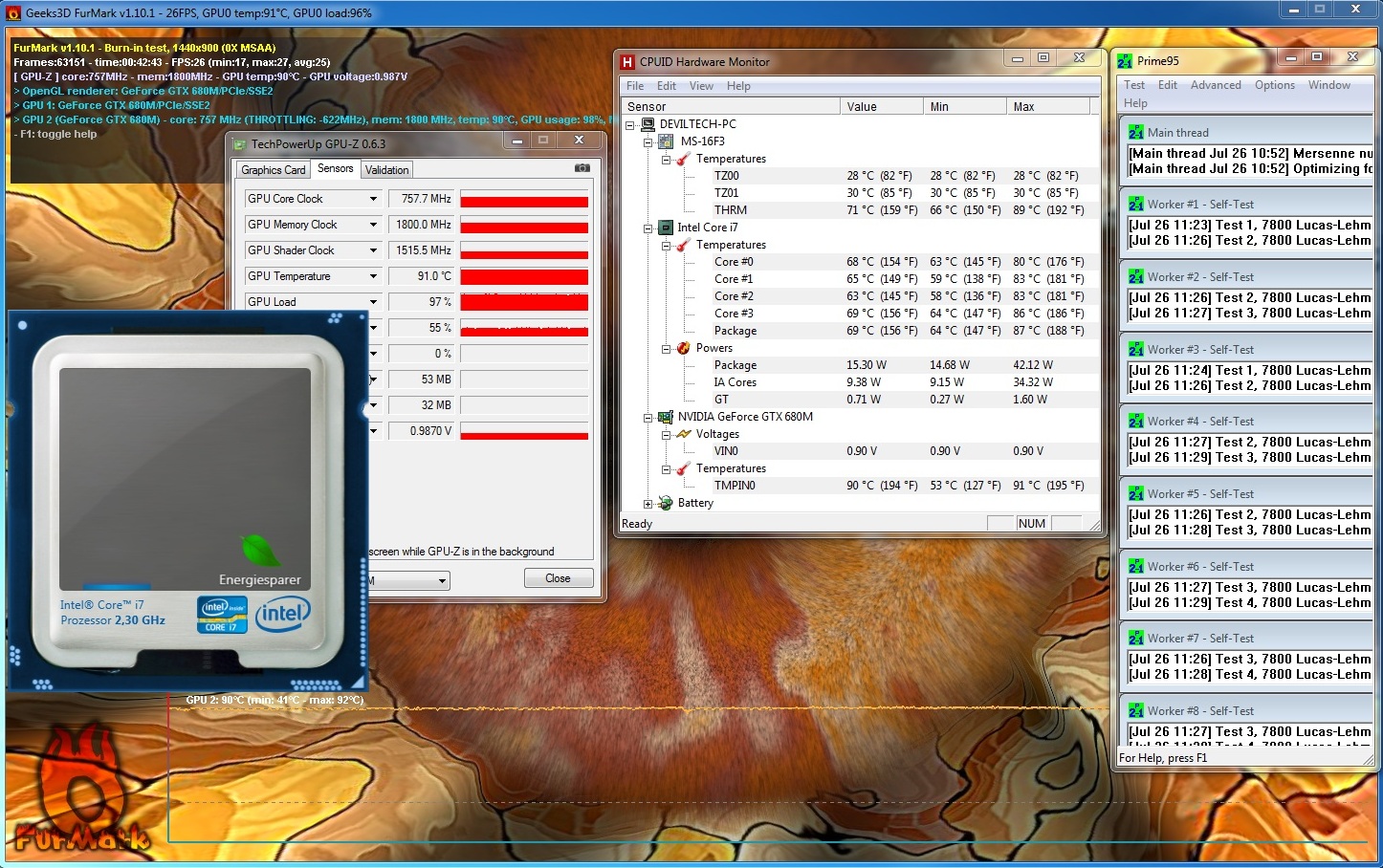Collapse the Intel Core i7 tree node

tap(648, 228)
